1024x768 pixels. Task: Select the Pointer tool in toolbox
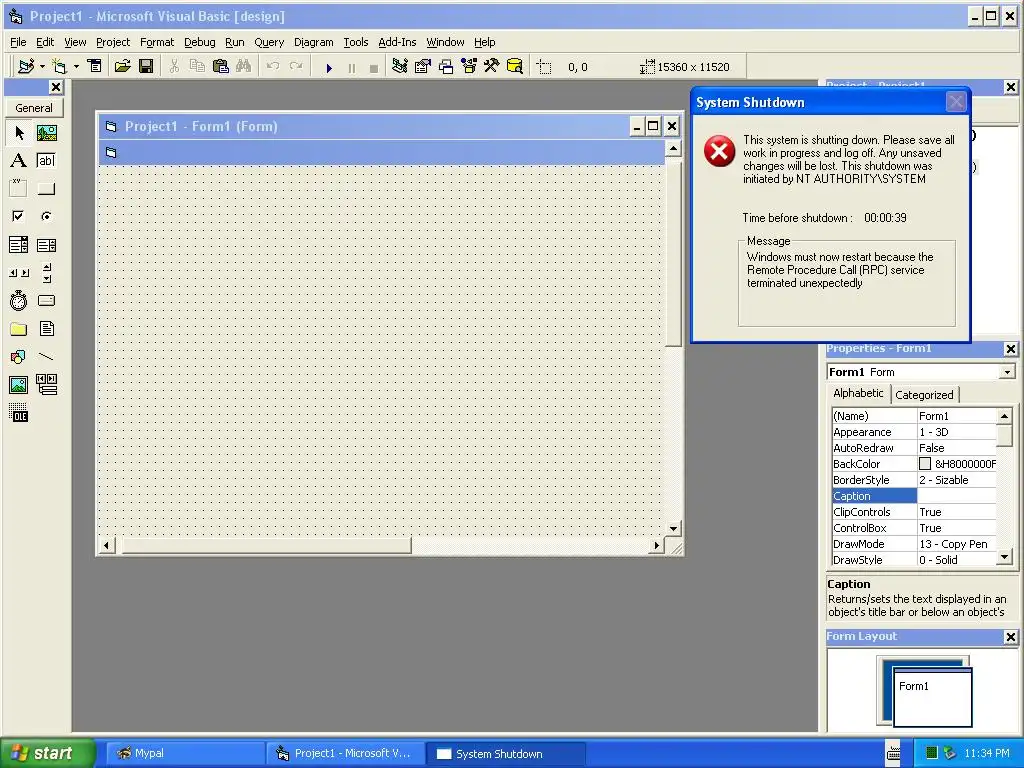(18, 133)
